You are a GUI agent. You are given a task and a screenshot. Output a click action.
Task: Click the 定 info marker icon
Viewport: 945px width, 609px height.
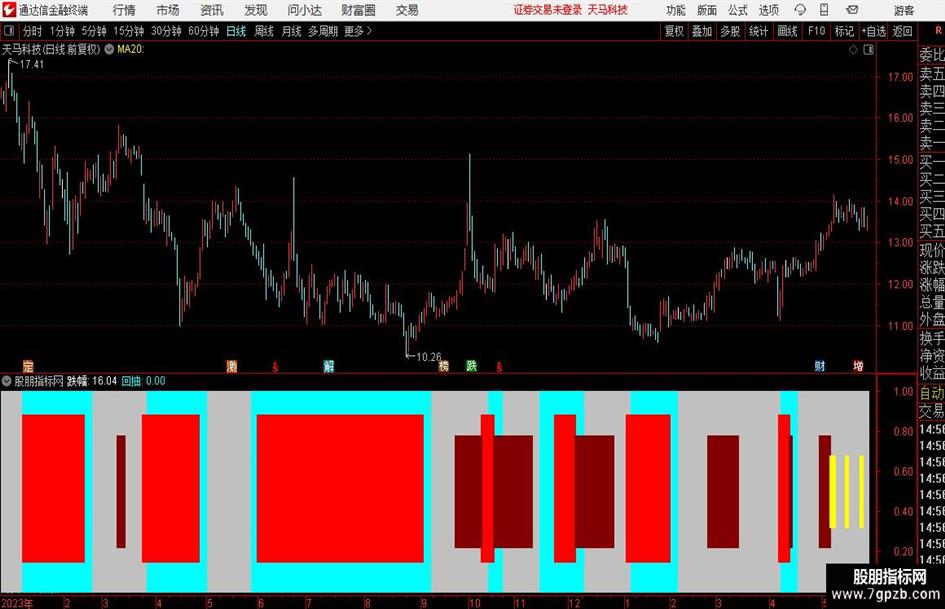(x=28, y=366)
